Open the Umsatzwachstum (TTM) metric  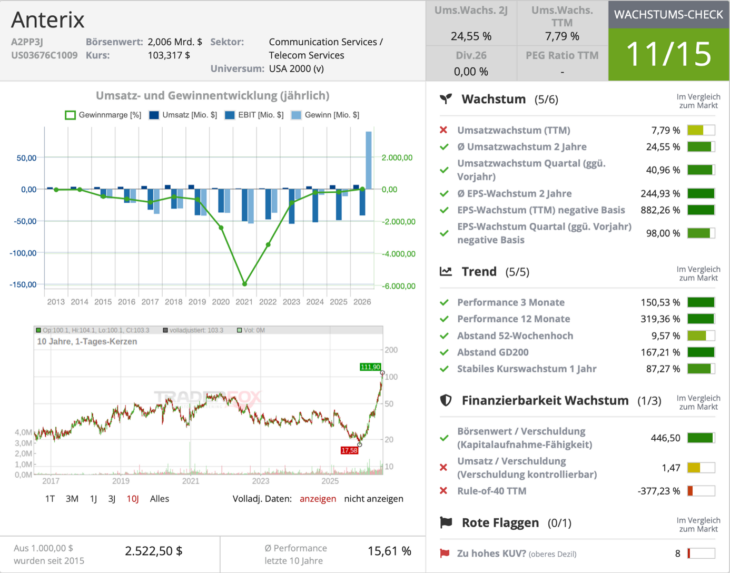click(514, 130)
